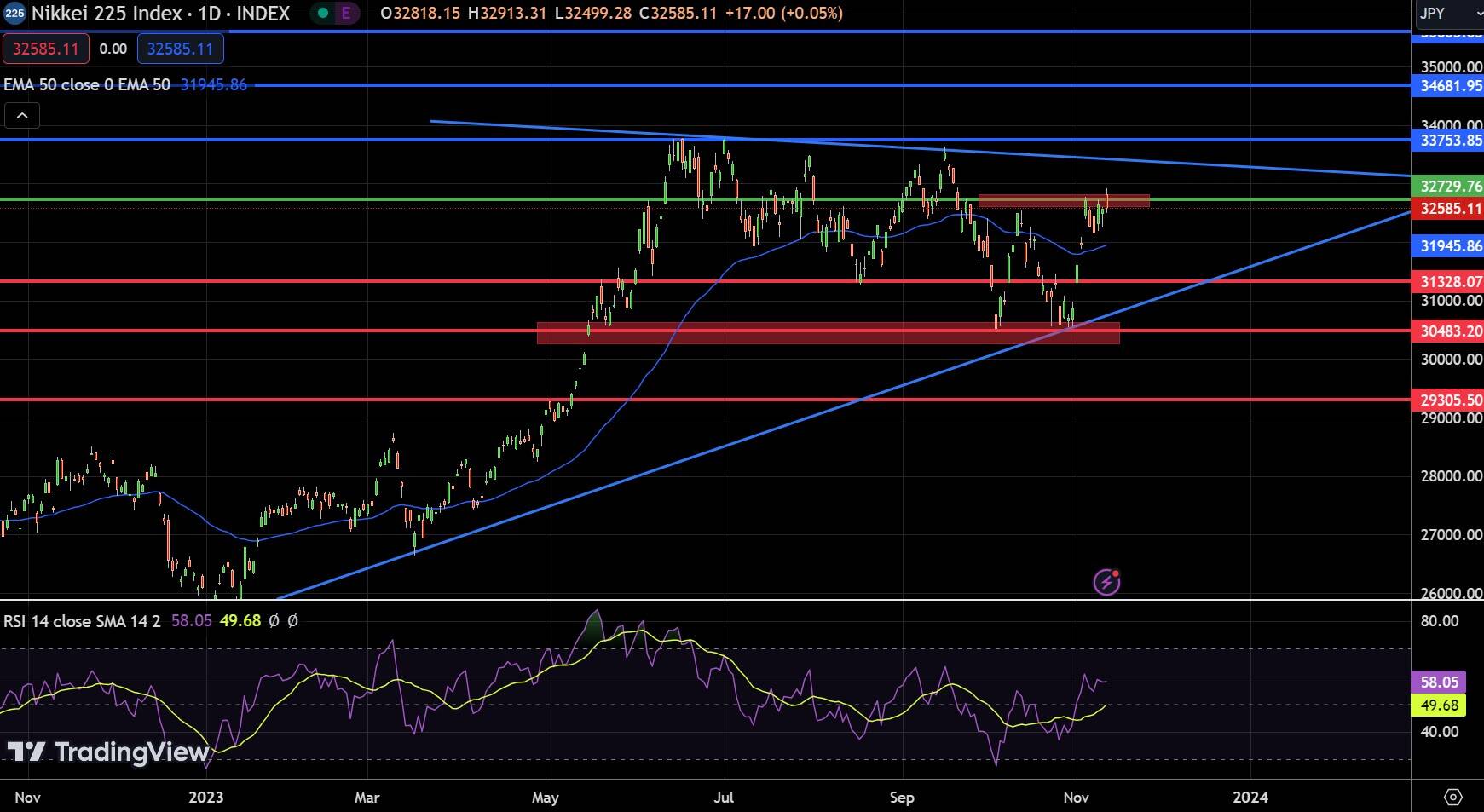Image resolution: width=1484 pixels, height=812 pixels.
Task: Click the RSI 58.05 value in legend
Action: pos(192,621)
